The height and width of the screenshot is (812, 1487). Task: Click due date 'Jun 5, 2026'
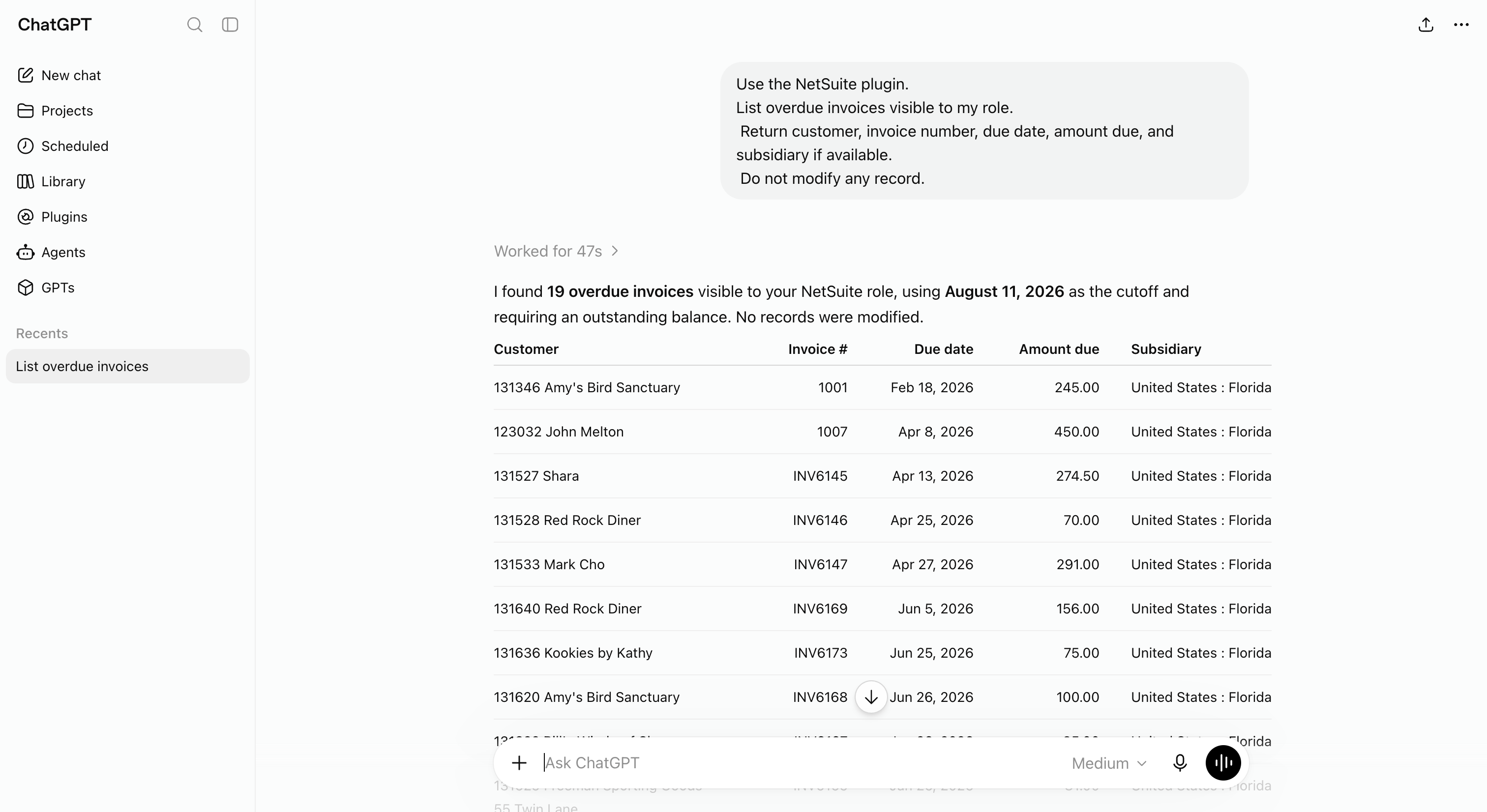(935, 609)
